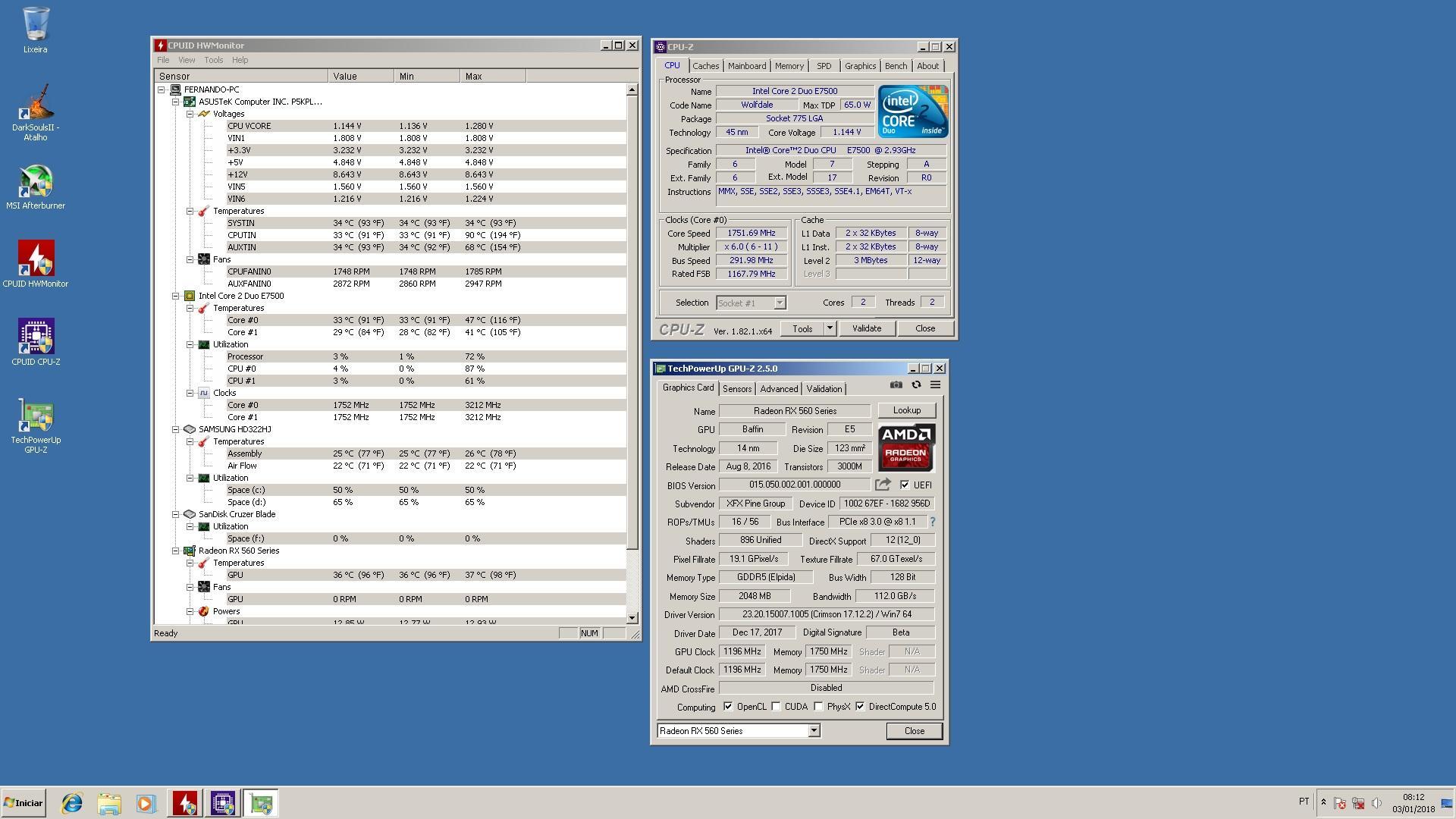Image resolution: width=1456 pixels, height=819 pixels.
Task: Collapse the Intel Core 2 Duo E7500 node
Action: (x=175, y=296)
